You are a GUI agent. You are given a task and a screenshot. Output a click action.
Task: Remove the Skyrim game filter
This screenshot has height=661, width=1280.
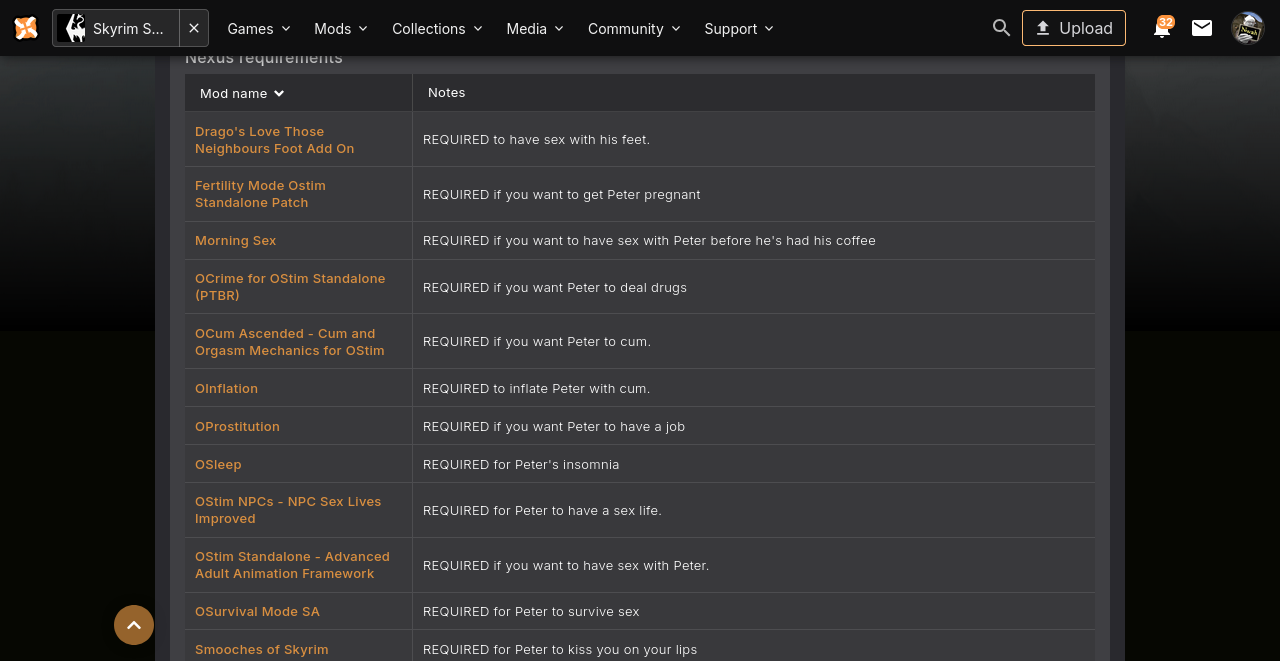click(194, 28)
